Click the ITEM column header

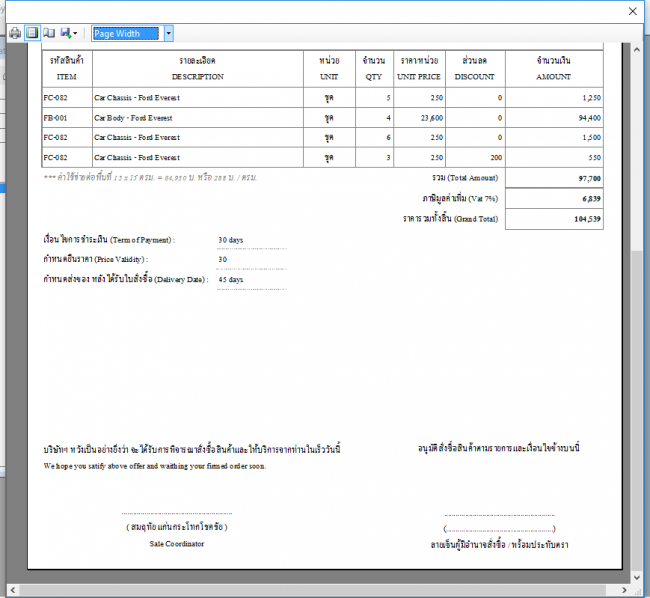coord(67,69)
